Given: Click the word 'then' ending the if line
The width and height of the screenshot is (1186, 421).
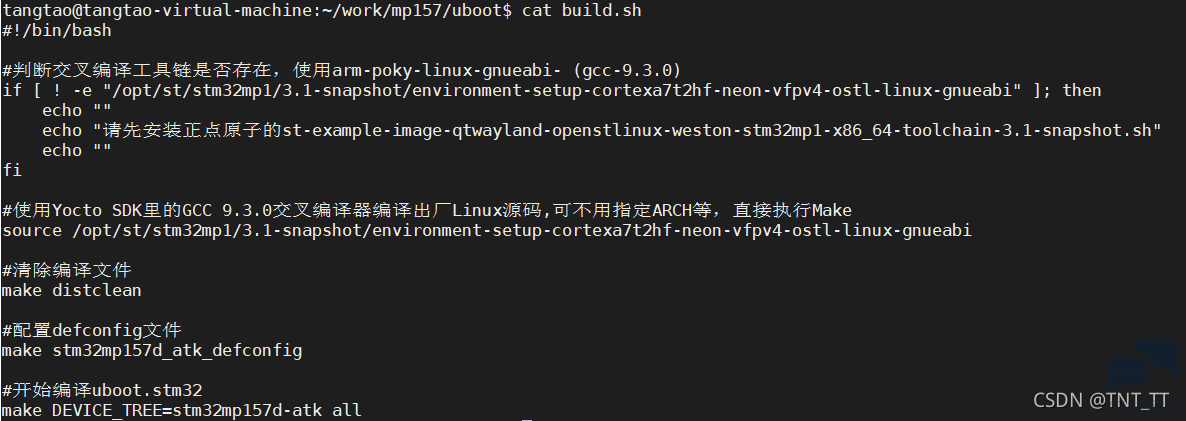Looking at the screenshot, I should pos(1082,91).
